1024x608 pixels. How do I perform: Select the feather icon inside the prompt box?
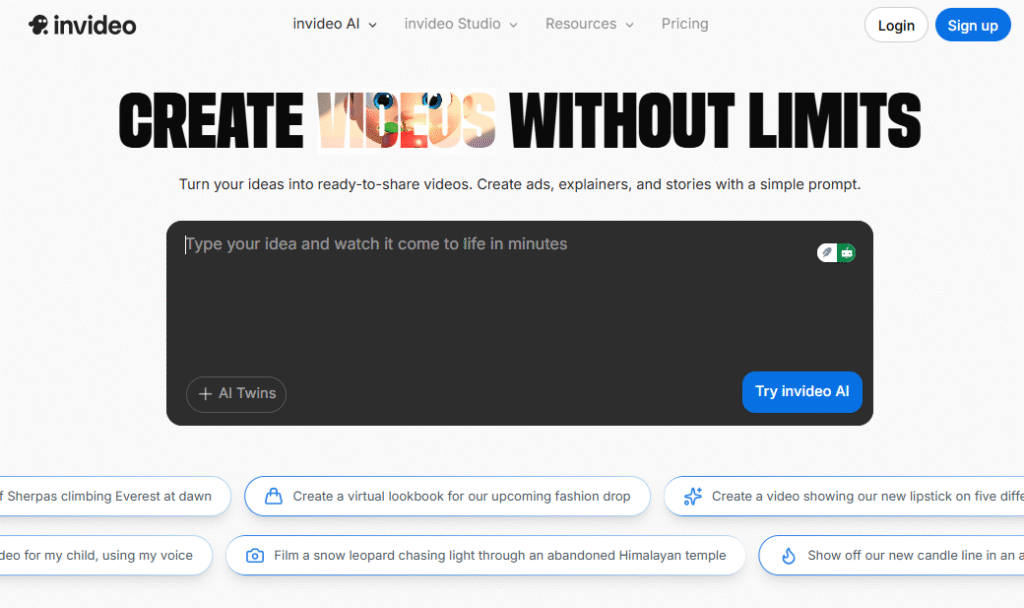click(x=825, y=252)
